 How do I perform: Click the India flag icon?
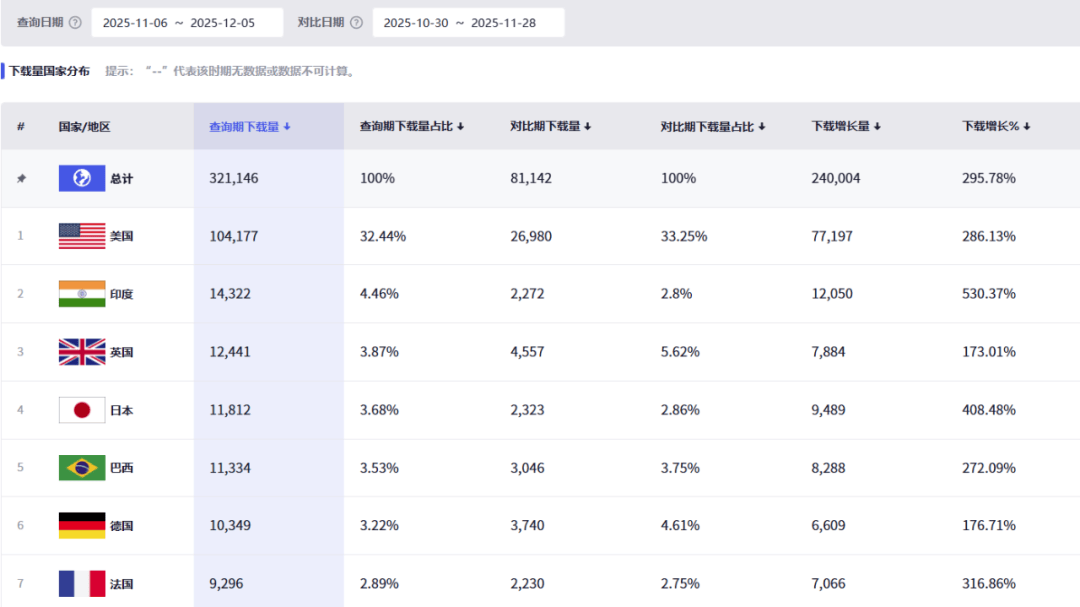click(82, 294)
